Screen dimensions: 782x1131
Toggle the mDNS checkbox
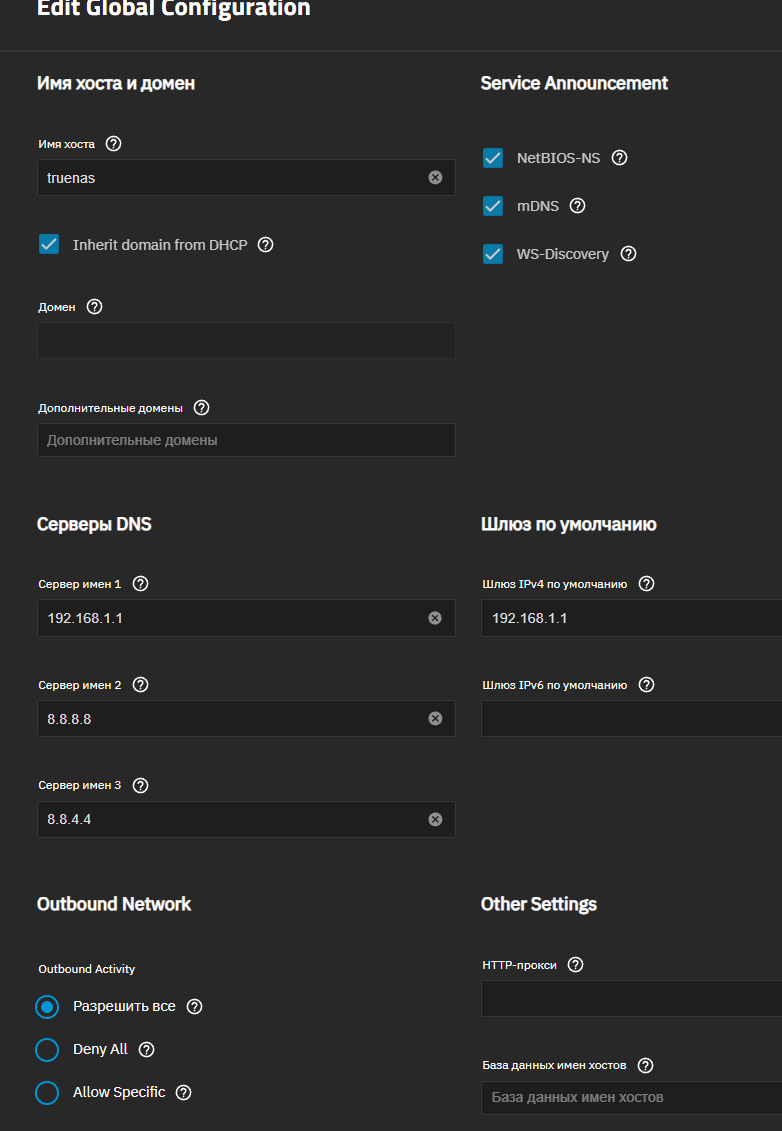point(493,206)
